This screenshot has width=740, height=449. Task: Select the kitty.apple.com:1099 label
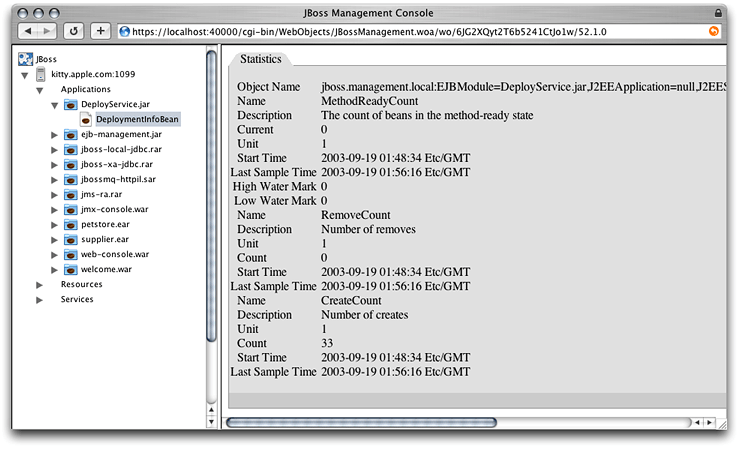[x=93, y=74]
